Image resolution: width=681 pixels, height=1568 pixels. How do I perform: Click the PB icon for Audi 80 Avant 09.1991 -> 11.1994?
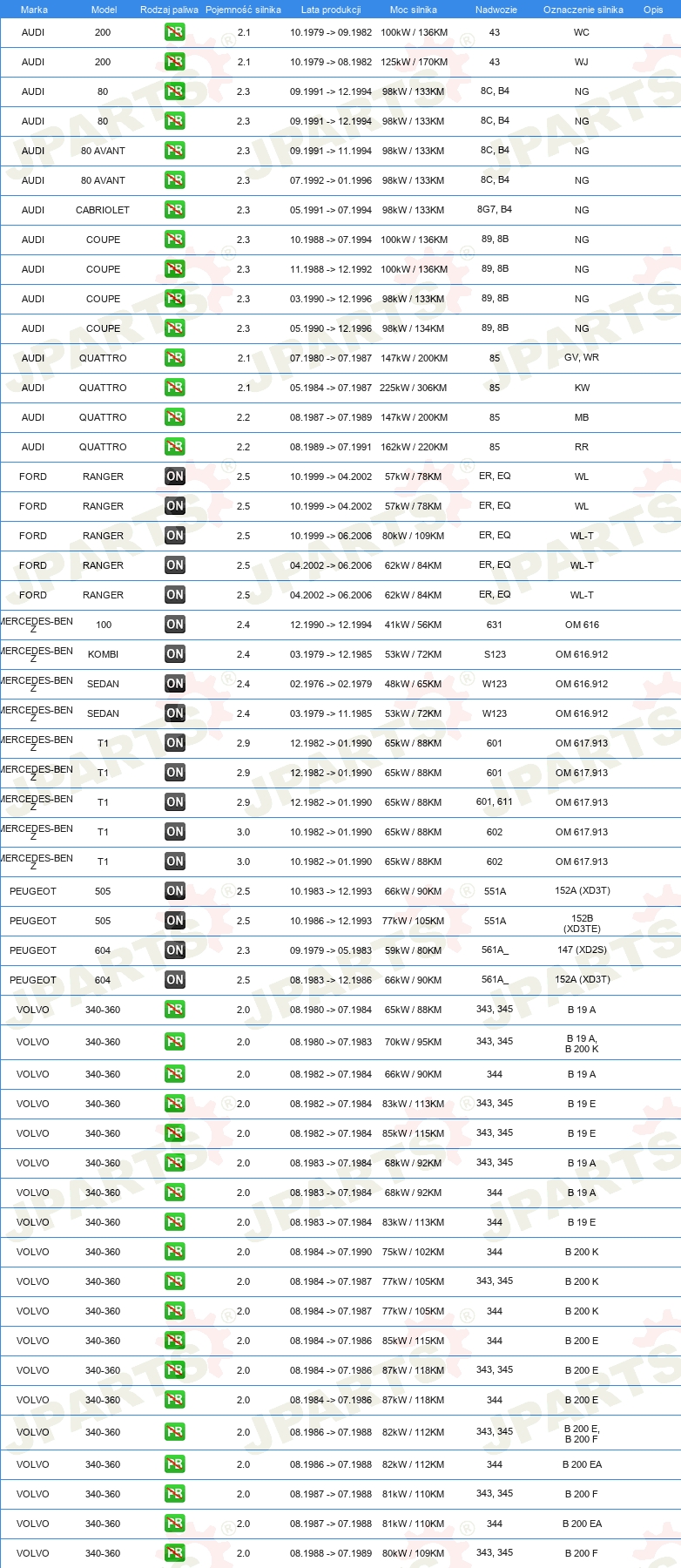coord(175,151)
